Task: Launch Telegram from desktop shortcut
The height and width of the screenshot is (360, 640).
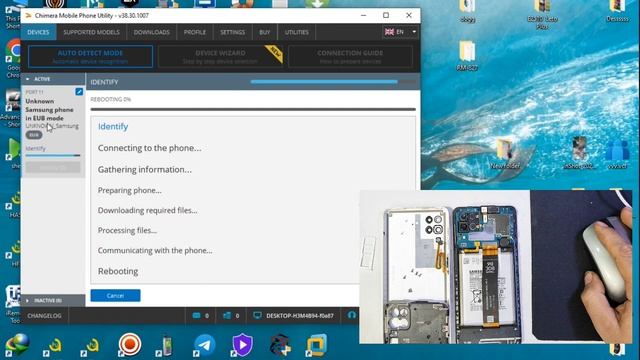Action: tap(204, 345)
